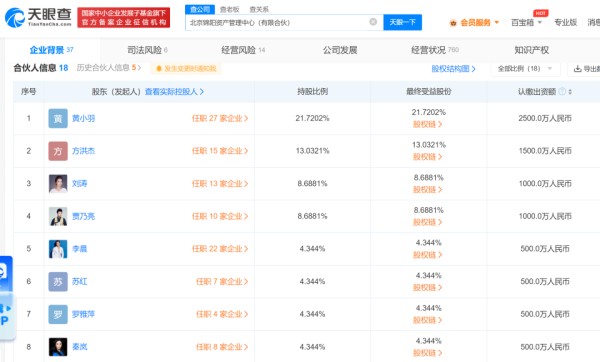Open 股权链 in row 1 黄小羽
Image resolution: width=600 pixels, height=362 pixels.
(427, 124)
